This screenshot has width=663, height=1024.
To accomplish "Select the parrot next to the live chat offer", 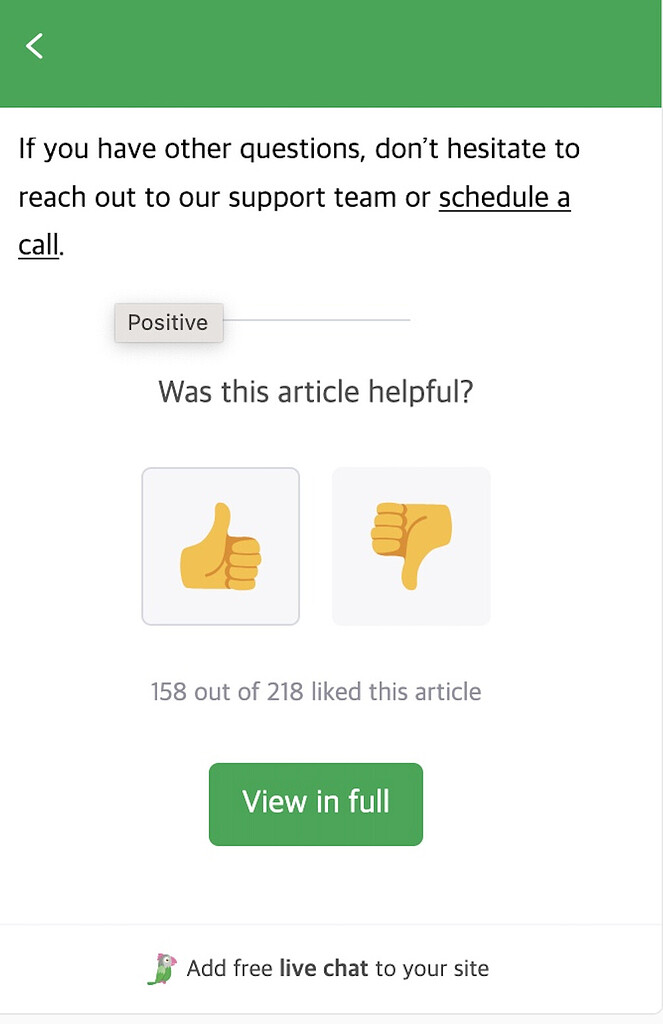I will [x=166, y=967].
